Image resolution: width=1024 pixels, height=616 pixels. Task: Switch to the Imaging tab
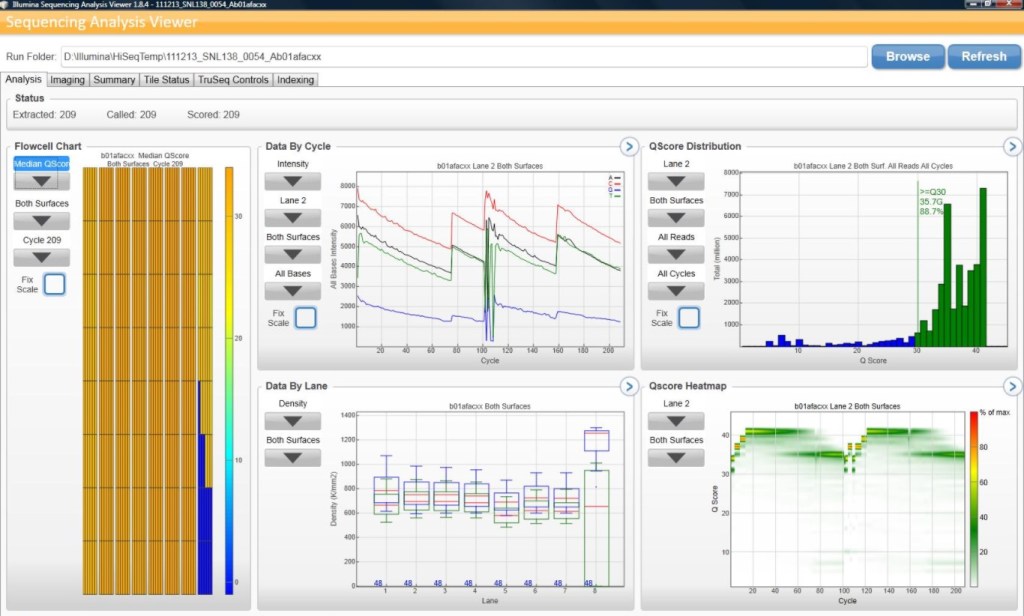pos(68,80)
